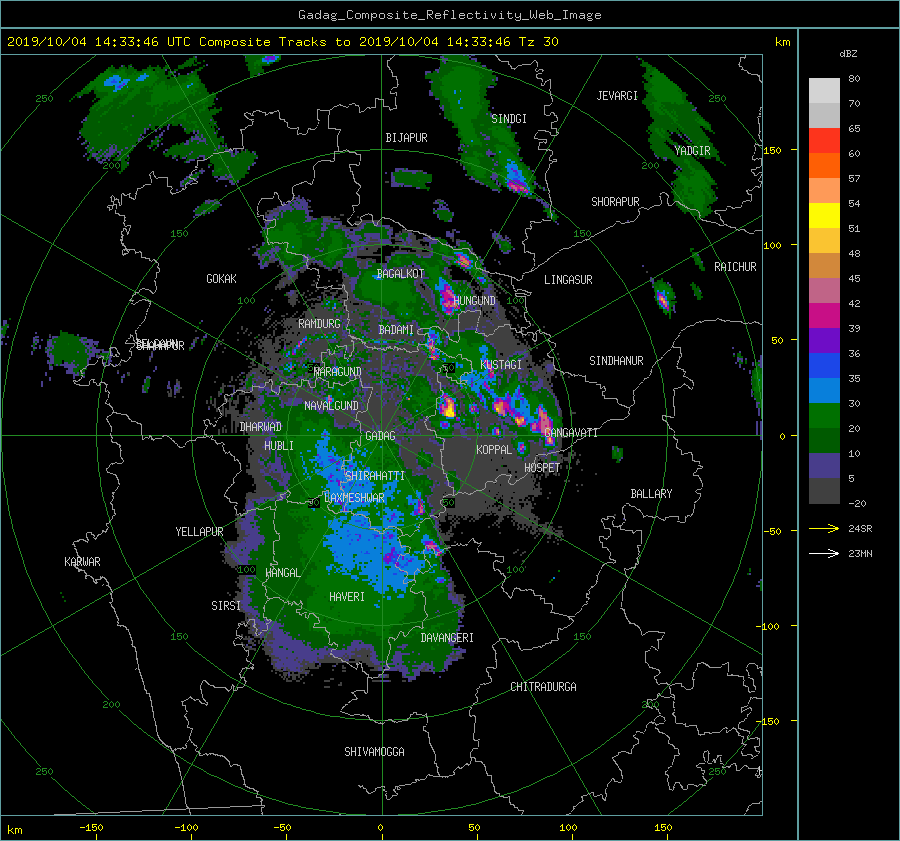The width and height of the screenshot is (900, 841).
Task: Click the SINDGI label on the map
Action: (509, 119)
